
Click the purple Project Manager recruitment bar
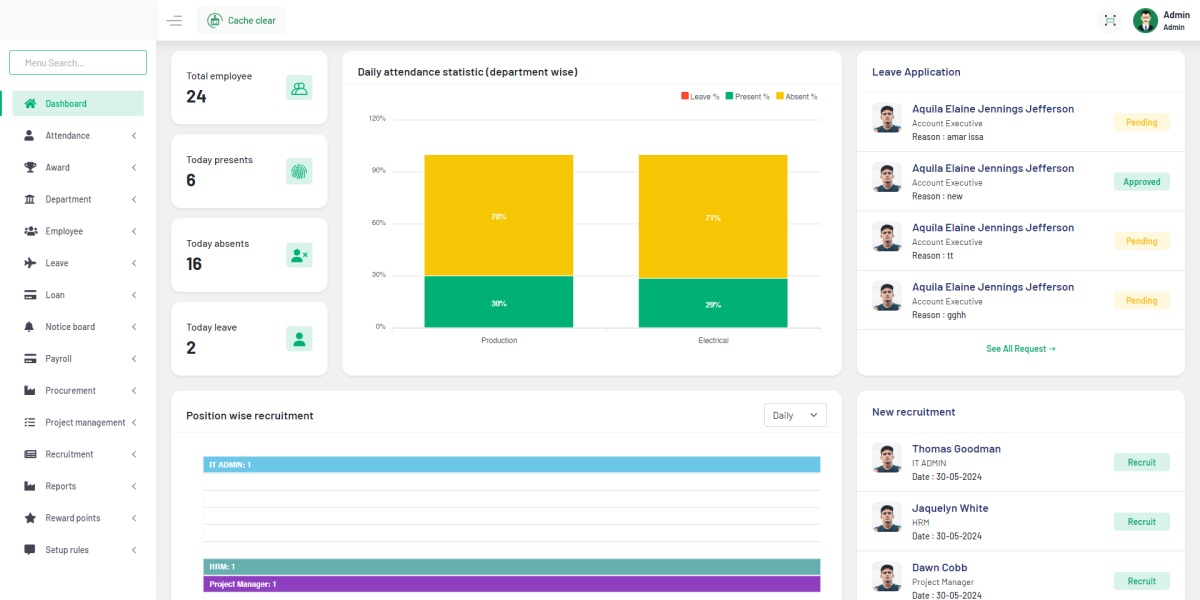[x=512, y=584]
